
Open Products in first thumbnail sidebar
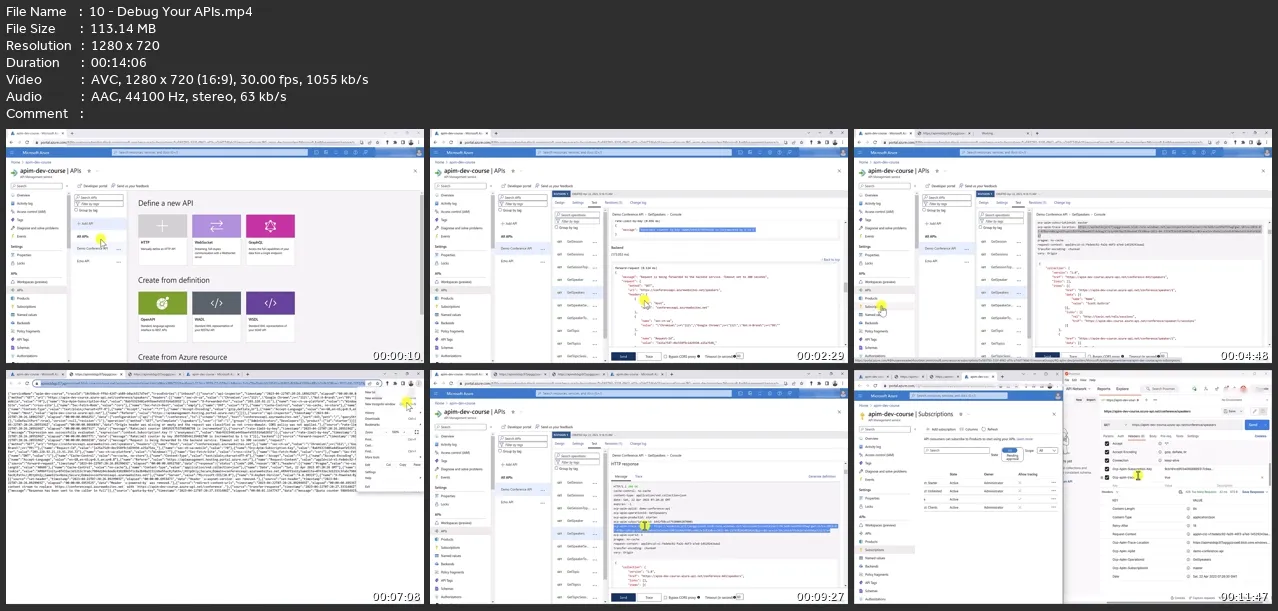point(22,298)
